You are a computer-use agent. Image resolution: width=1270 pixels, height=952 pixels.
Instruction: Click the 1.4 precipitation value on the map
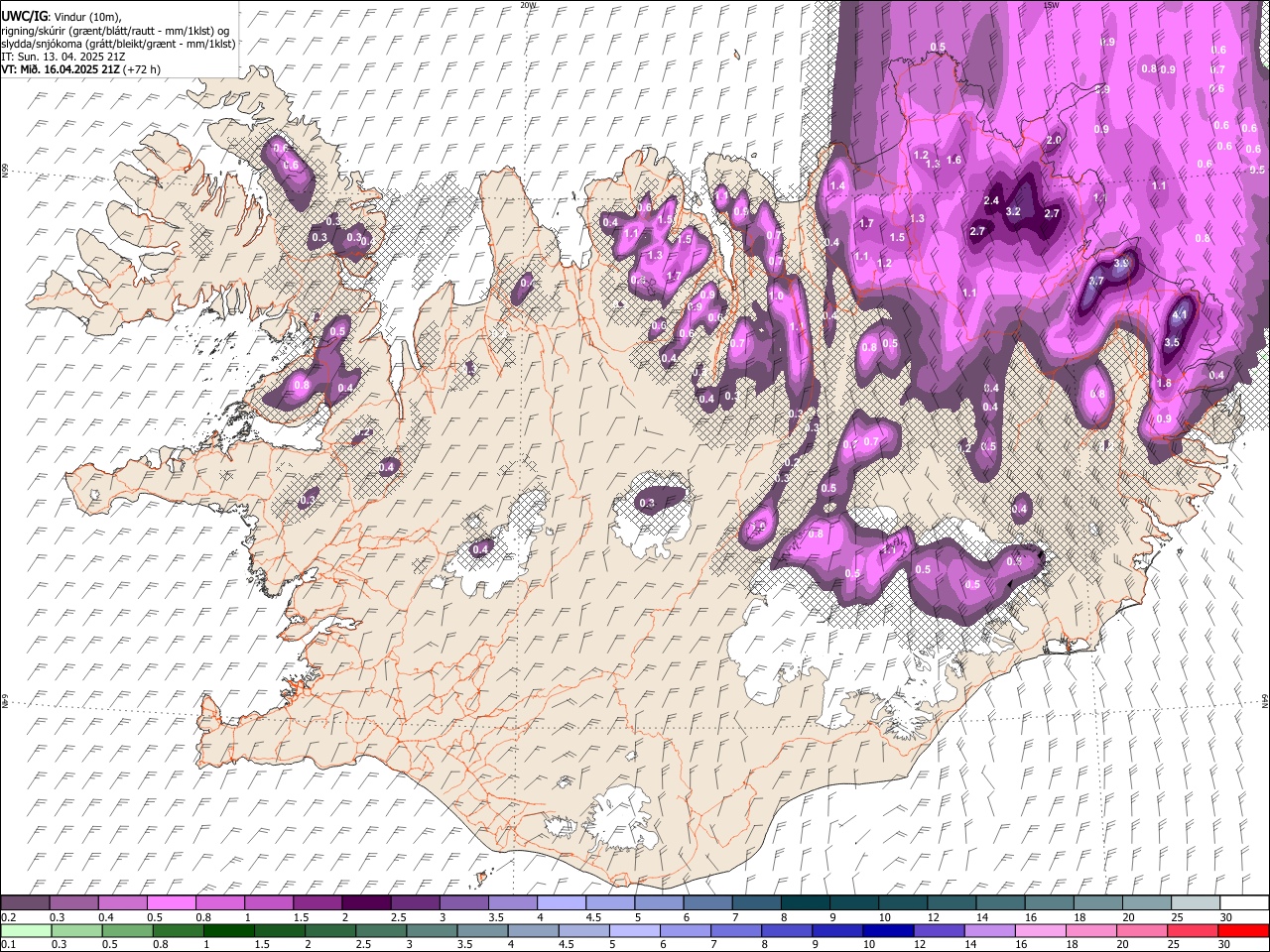click(837, 186)
